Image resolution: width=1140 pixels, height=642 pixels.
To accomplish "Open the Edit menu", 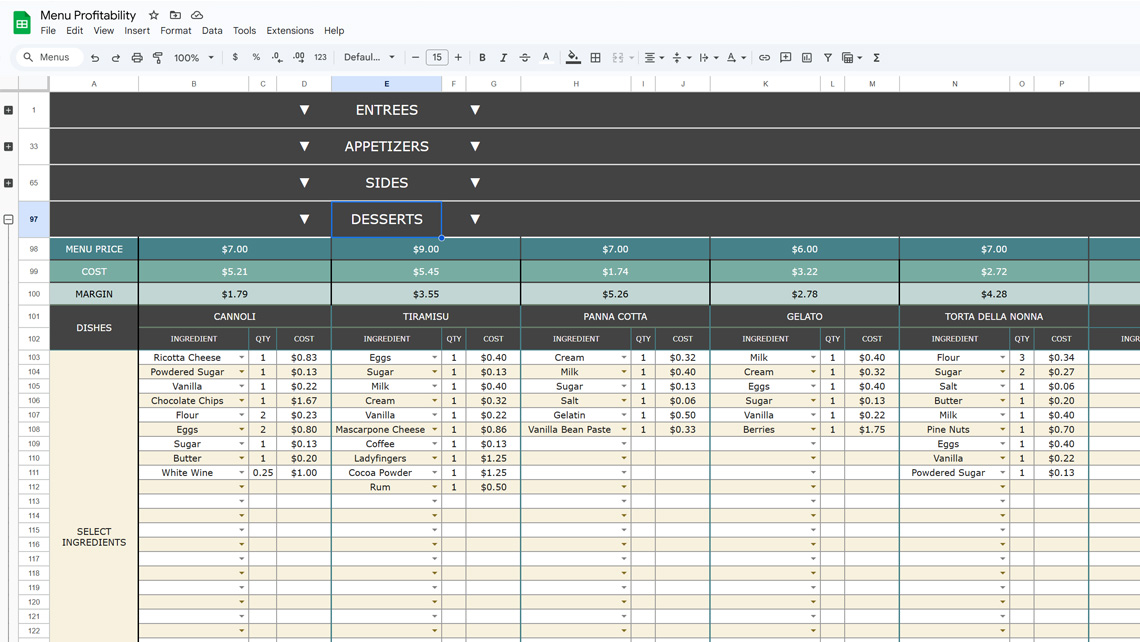I will tap(74, 31).
